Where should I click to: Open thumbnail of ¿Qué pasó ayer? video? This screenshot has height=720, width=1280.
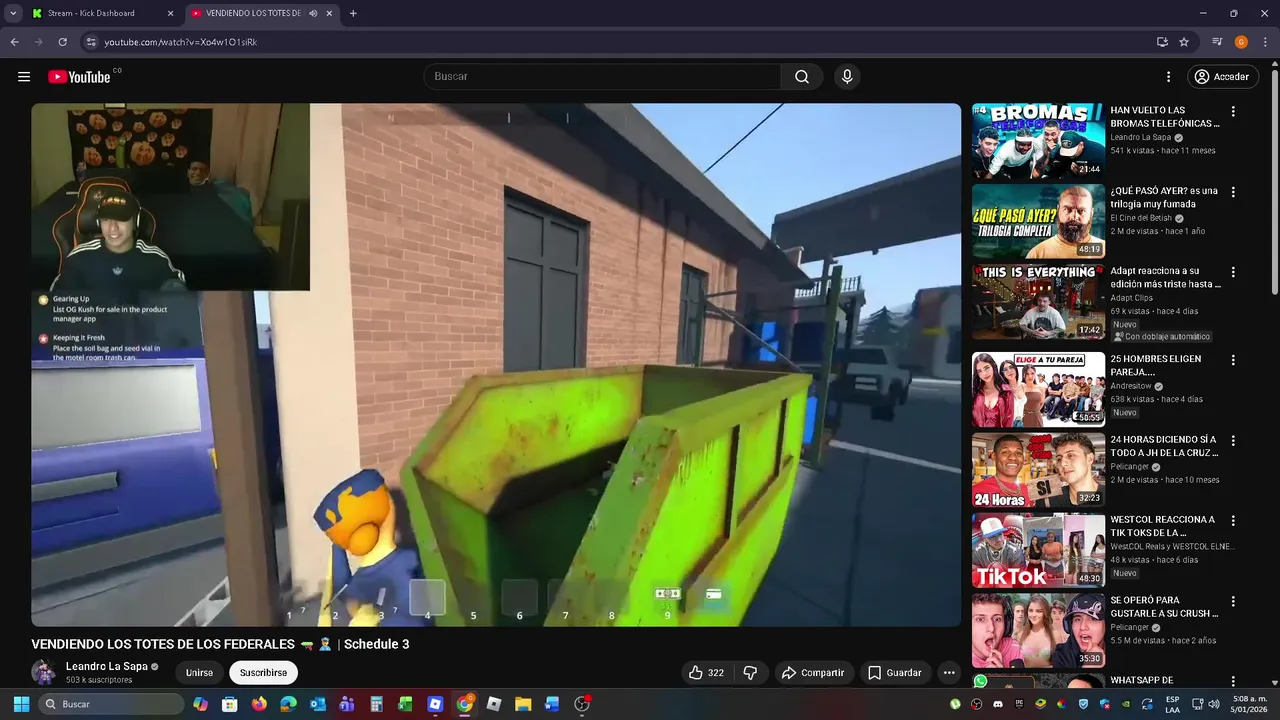point(1038,221)
